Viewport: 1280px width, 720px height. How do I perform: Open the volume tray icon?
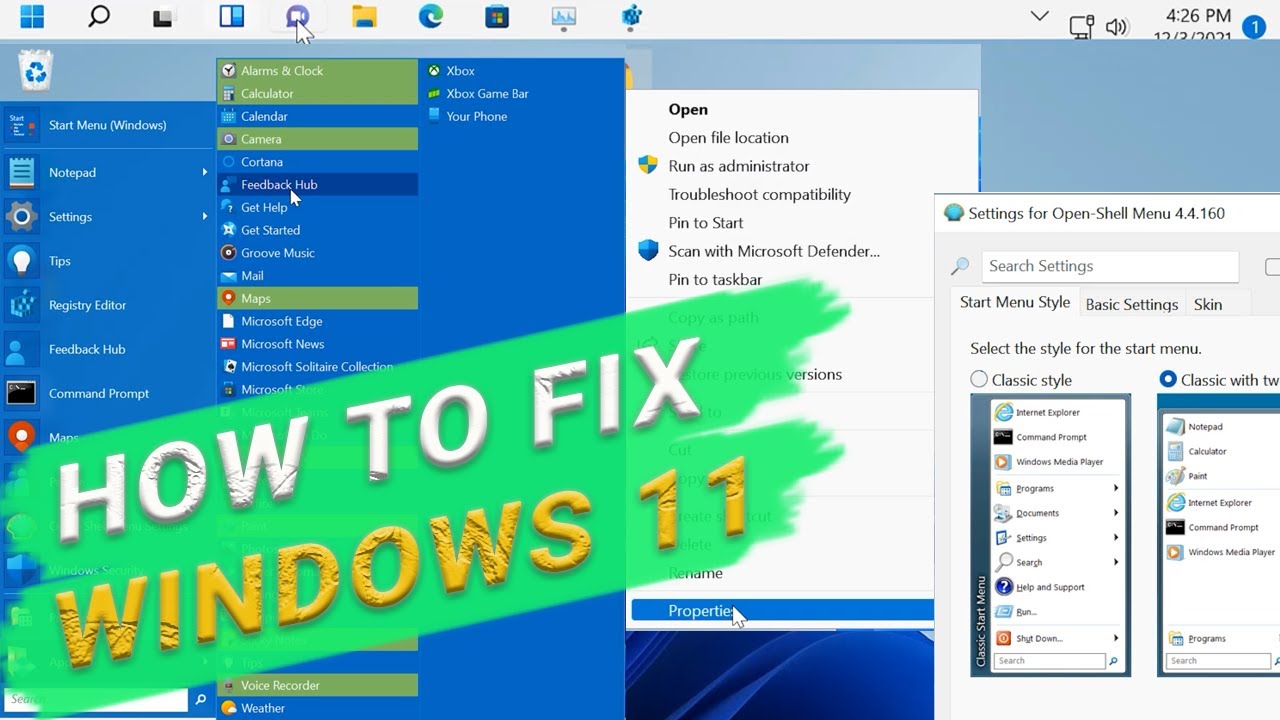click(x=1116, y=27)
